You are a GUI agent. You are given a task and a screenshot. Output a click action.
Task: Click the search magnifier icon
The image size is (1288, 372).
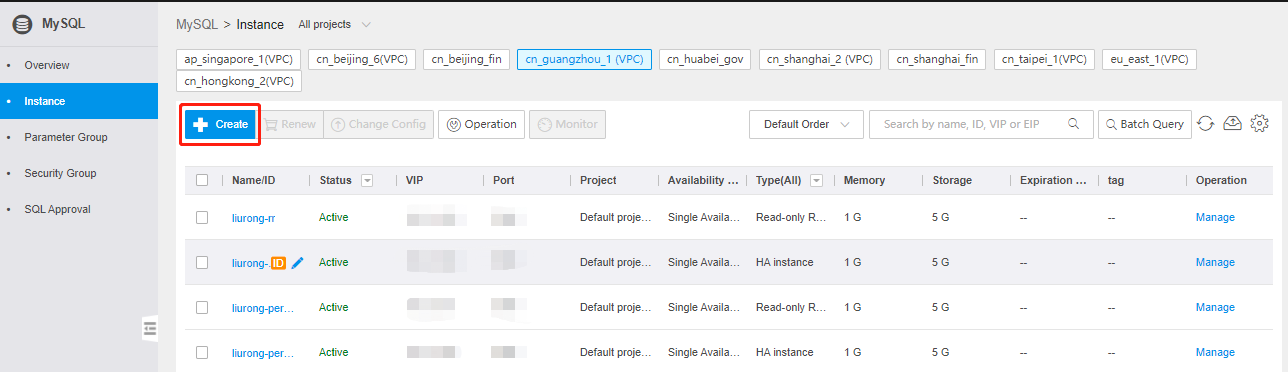(1074, 124)
